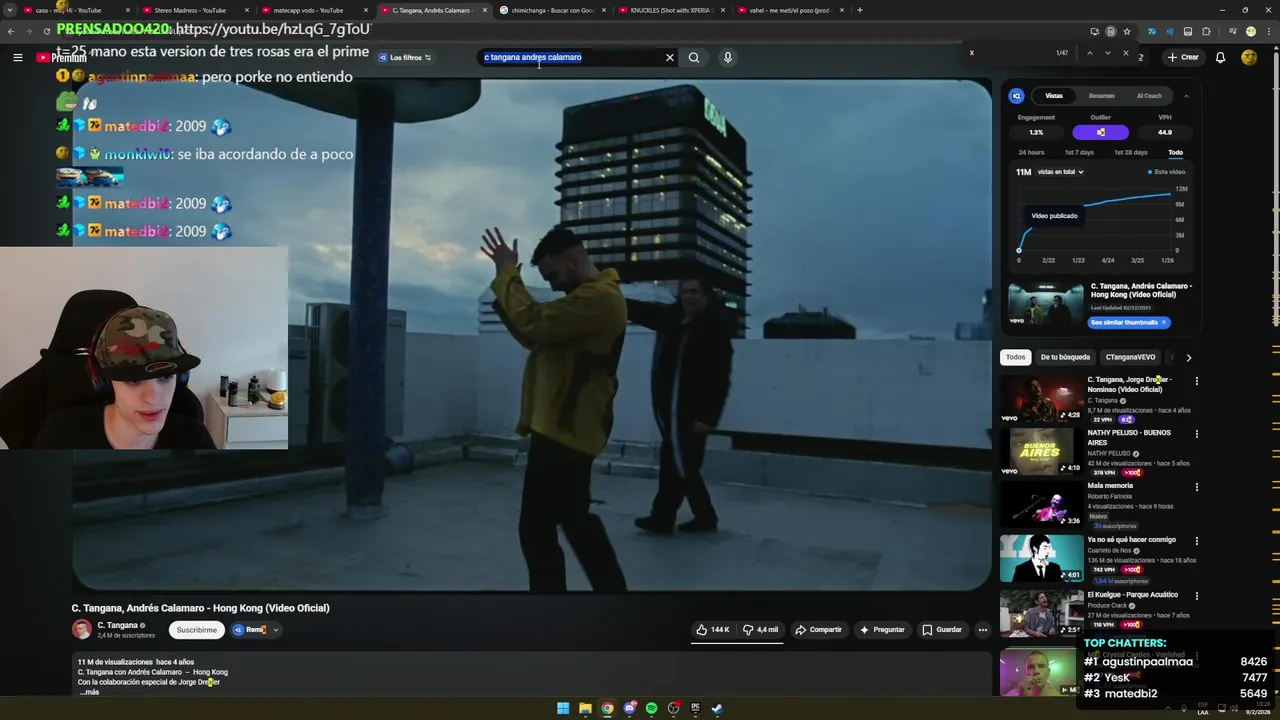The height and width of the screenshot is (720, 1280).
Task: Toggle the Outlier metric pill
Action: click(1100, 132)
